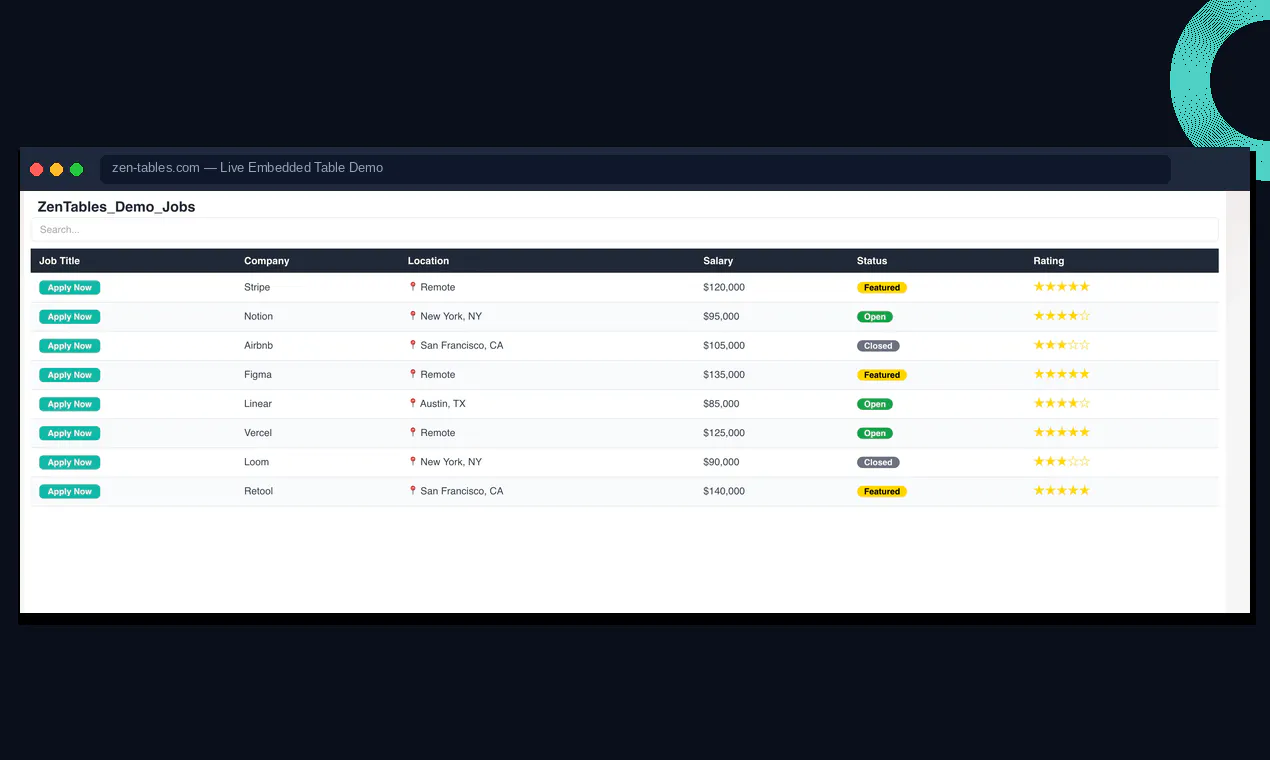Click Apply Now in the Vercel row
This screenshot has height=760, width=1270.
(70, 433)
